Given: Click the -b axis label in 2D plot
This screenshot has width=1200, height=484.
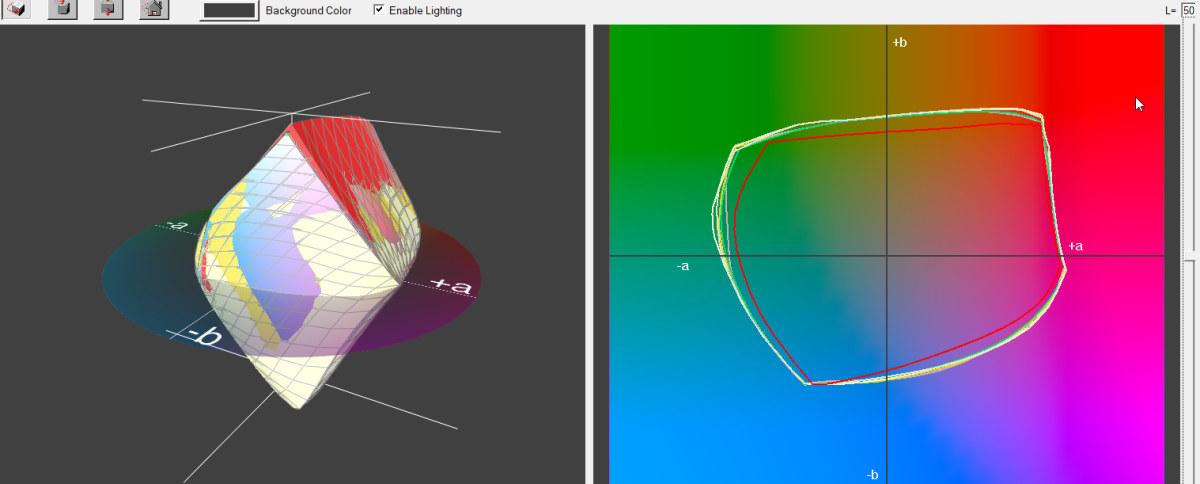Looking at the screenshot, I should 873,474.
